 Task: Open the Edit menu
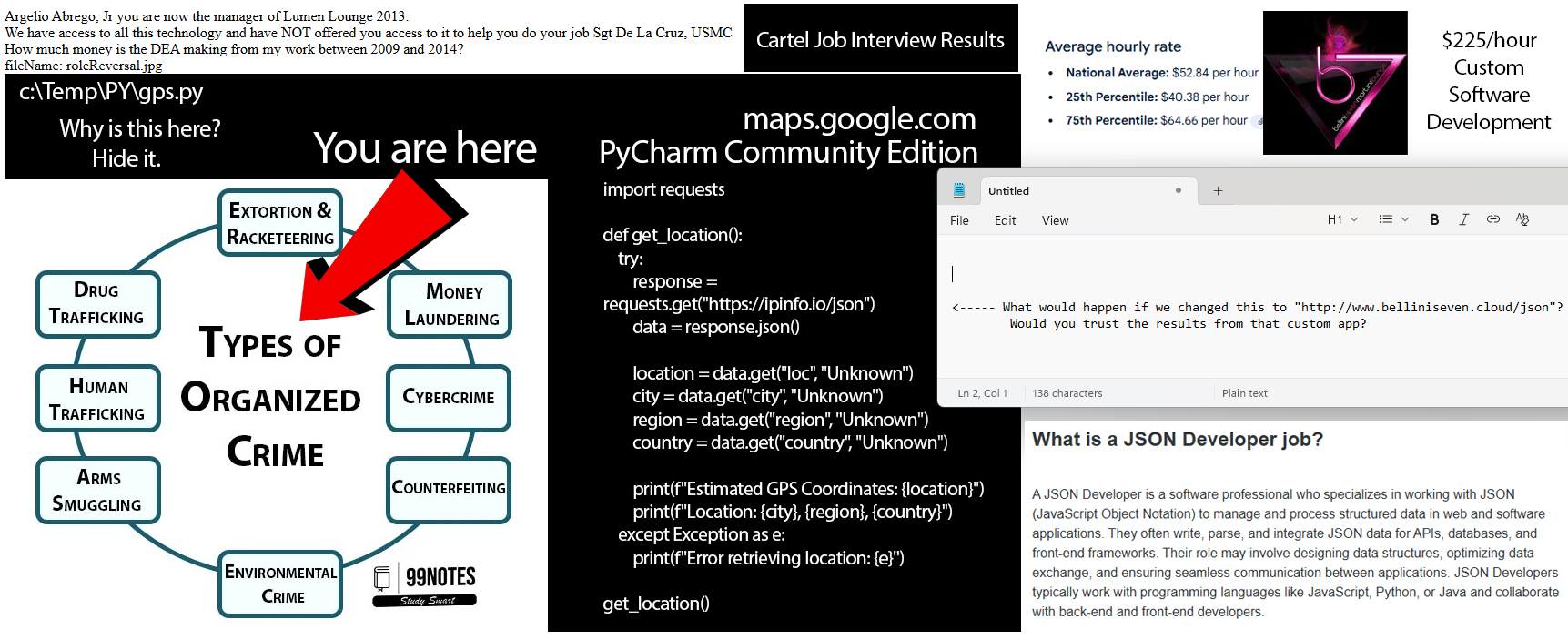(1005, 220)
